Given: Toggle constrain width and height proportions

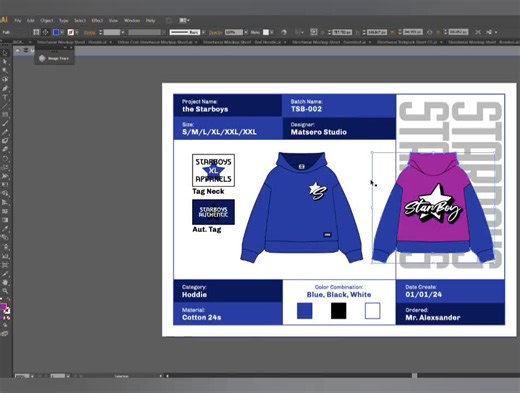Looking at the screenshot, I should click(x=430, y=32).
